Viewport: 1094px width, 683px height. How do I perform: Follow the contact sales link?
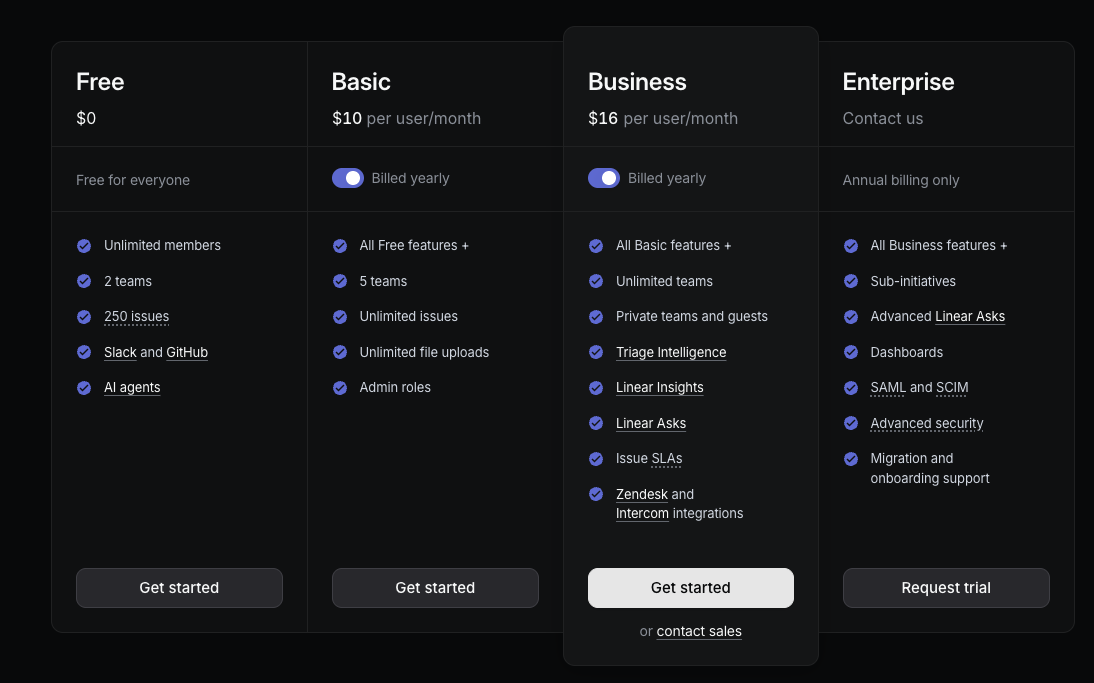click(x=699, y=631)
